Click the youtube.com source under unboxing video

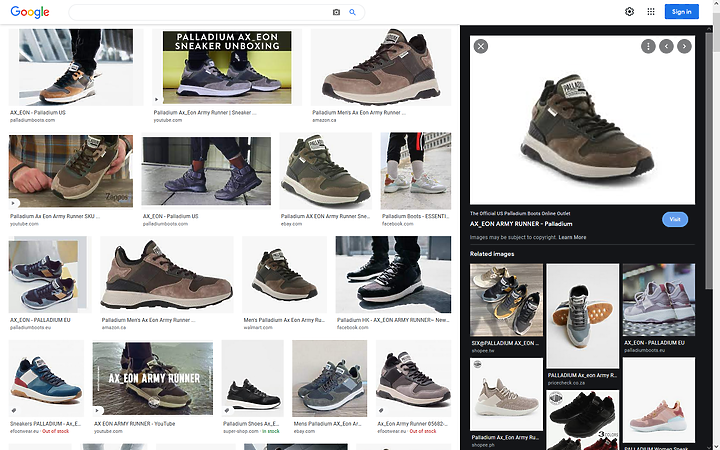click(168, 120)
